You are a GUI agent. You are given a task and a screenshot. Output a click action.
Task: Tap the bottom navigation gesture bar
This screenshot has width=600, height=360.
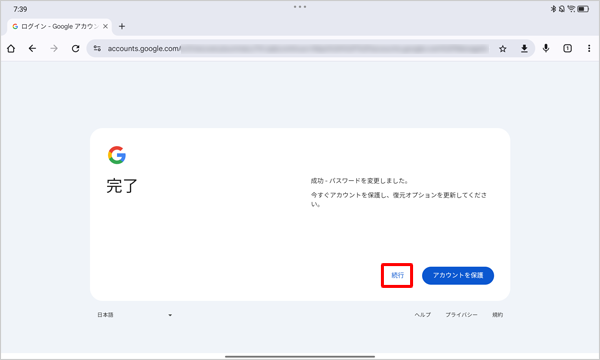(300, 357)
